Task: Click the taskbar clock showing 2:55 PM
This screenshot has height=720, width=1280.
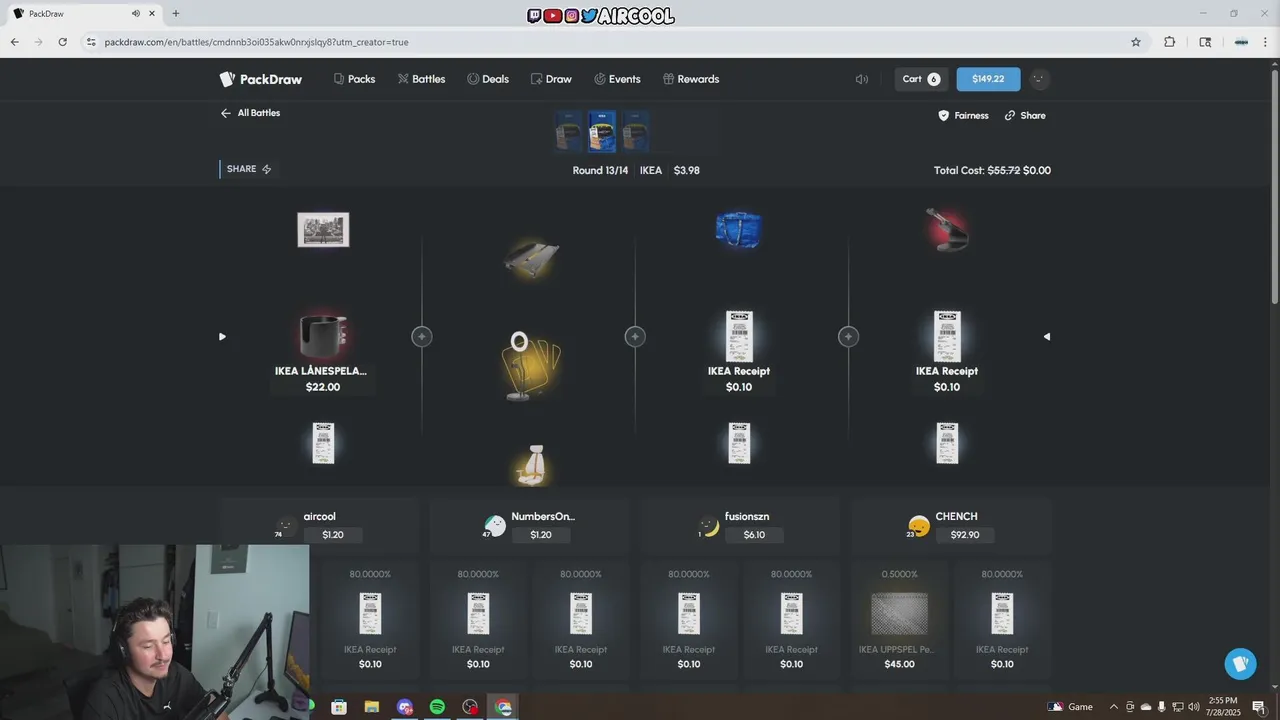Action: 1223,706
